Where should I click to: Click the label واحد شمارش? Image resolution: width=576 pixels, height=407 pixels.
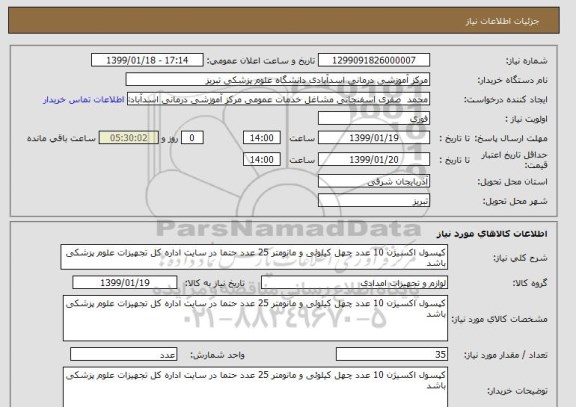217,355
